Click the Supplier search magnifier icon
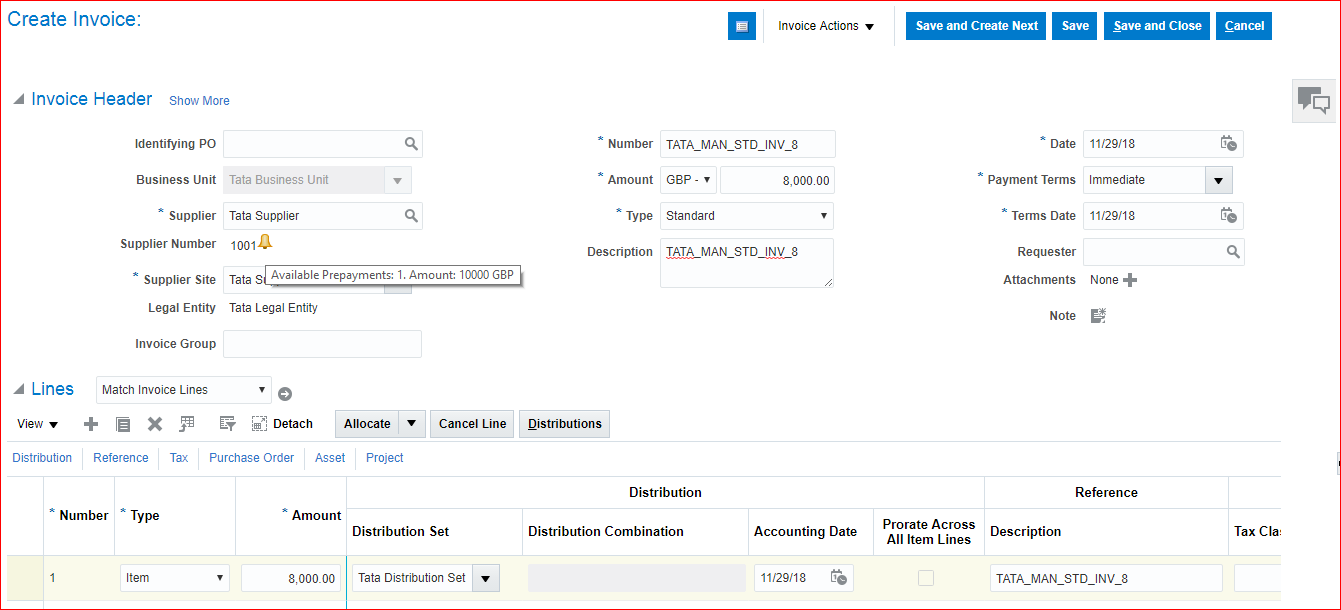This screenshot has height=610, width=1341. 410,216
